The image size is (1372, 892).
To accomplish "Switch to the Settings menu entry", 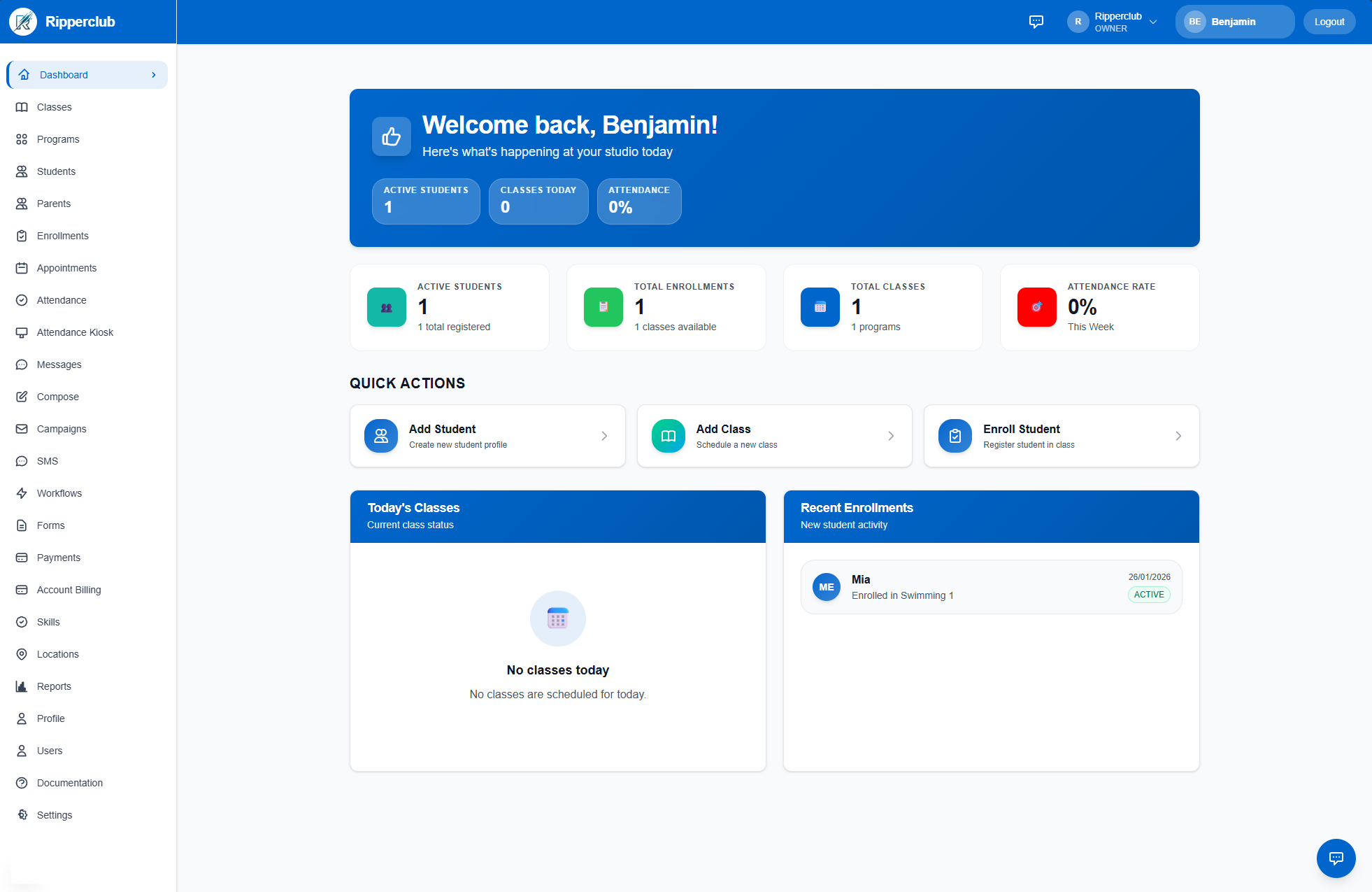I will pos(55,814).
